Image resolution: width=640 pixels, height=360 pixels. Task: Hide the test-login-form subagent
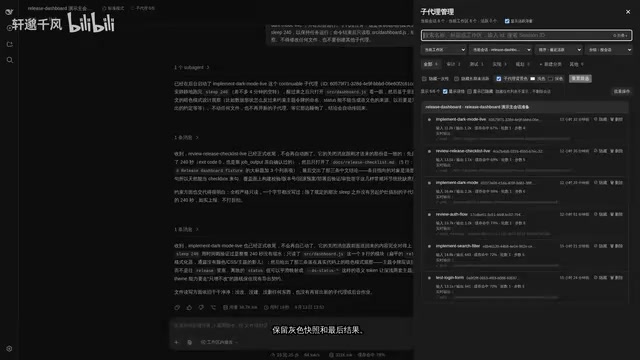pyautogui.click(x=600, y=278)
